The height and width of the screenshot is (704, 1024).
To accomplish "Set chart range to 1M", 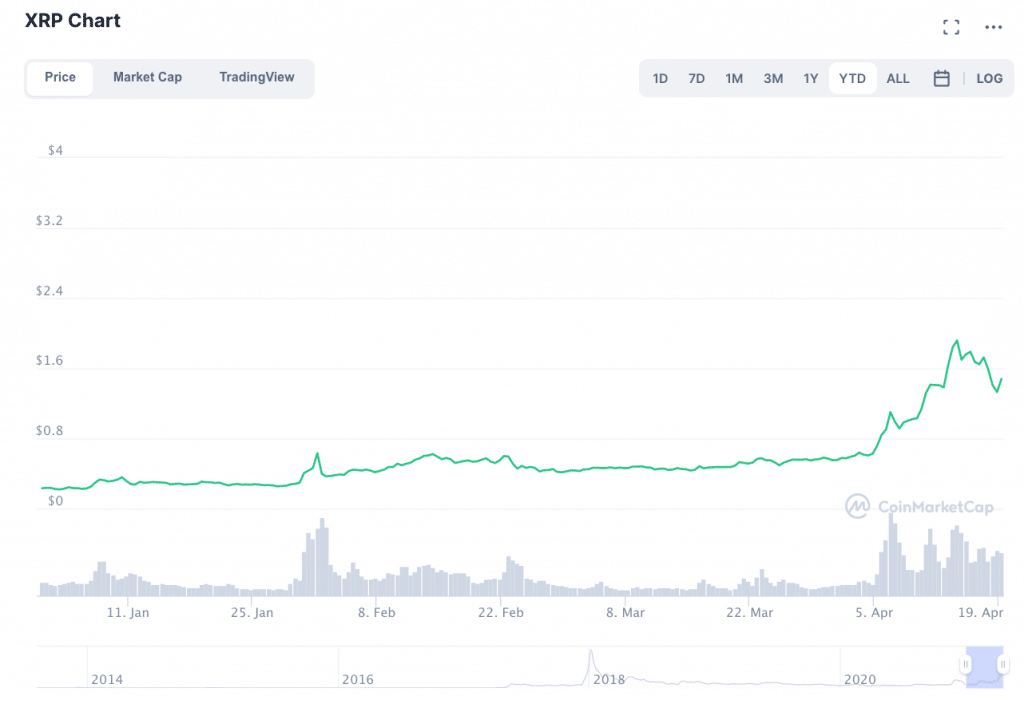I will click(734, 78).
